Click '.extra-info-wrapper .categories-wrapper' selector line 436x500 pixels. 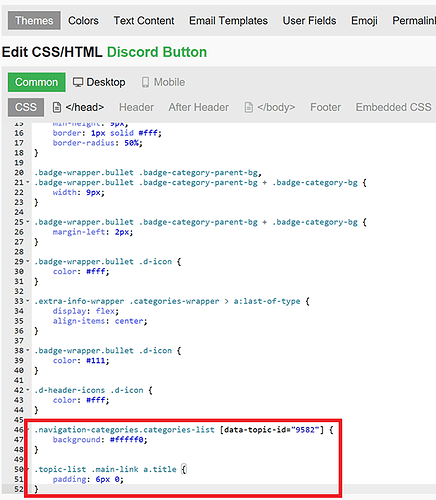[172, 301]
